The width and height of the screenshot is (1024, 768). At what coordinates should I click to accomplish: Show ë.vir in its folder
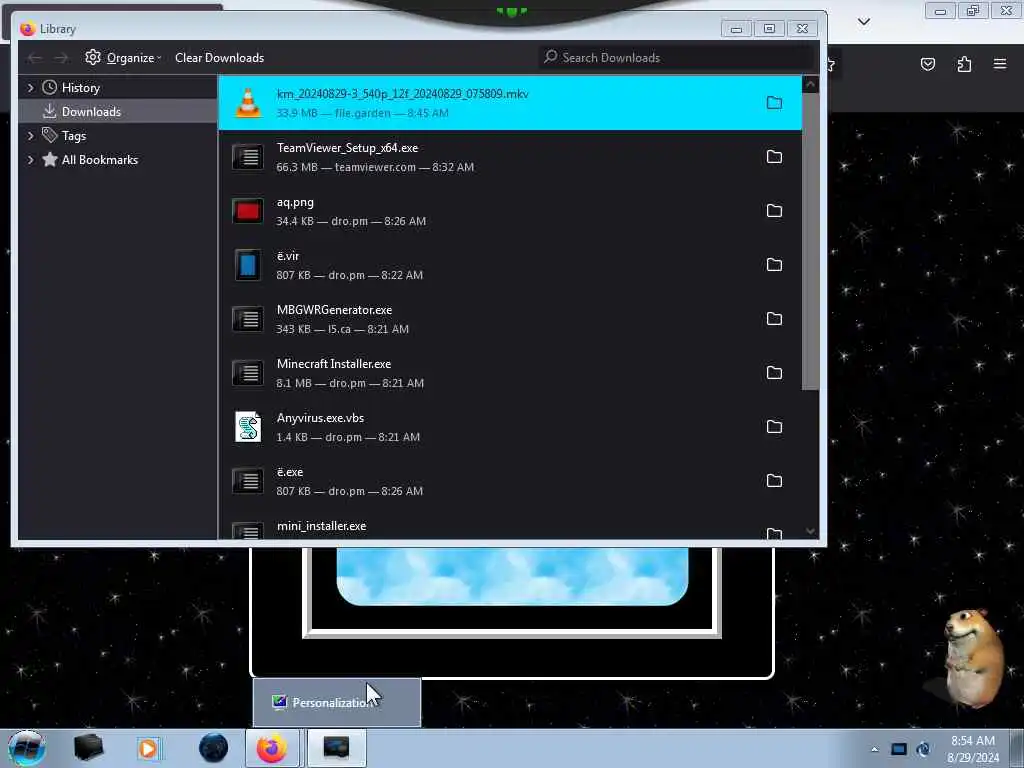(x=774, y=264)
